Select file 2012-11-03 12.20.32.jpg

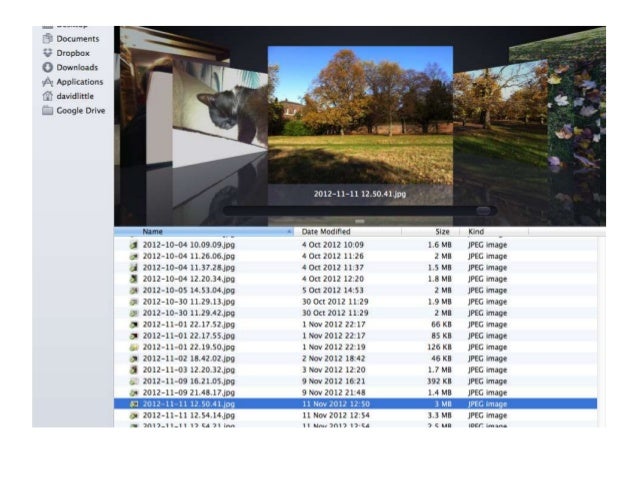click(x=356, y=370)
